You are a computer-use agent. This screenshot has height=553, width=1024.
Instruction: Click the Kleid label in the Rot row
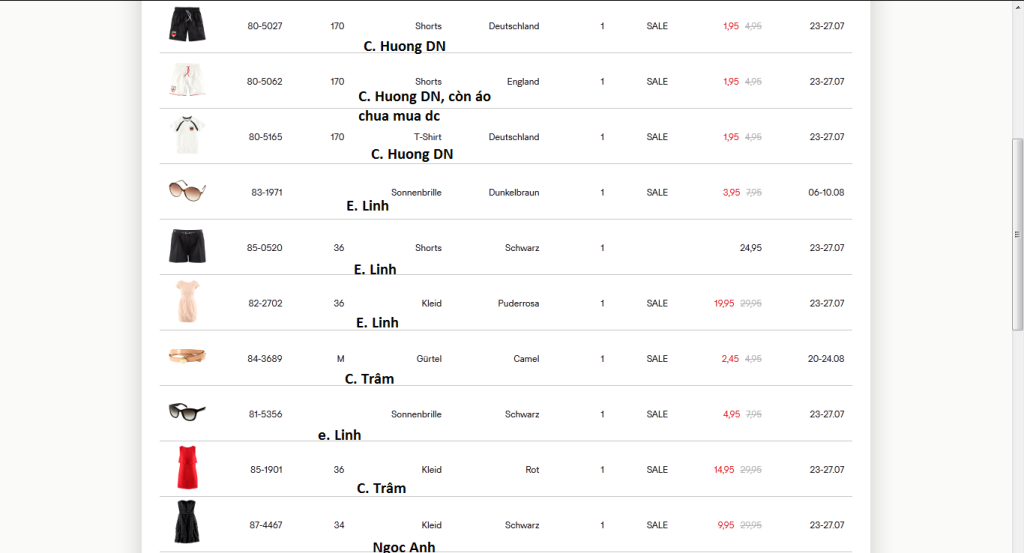[x=431, y=469]
